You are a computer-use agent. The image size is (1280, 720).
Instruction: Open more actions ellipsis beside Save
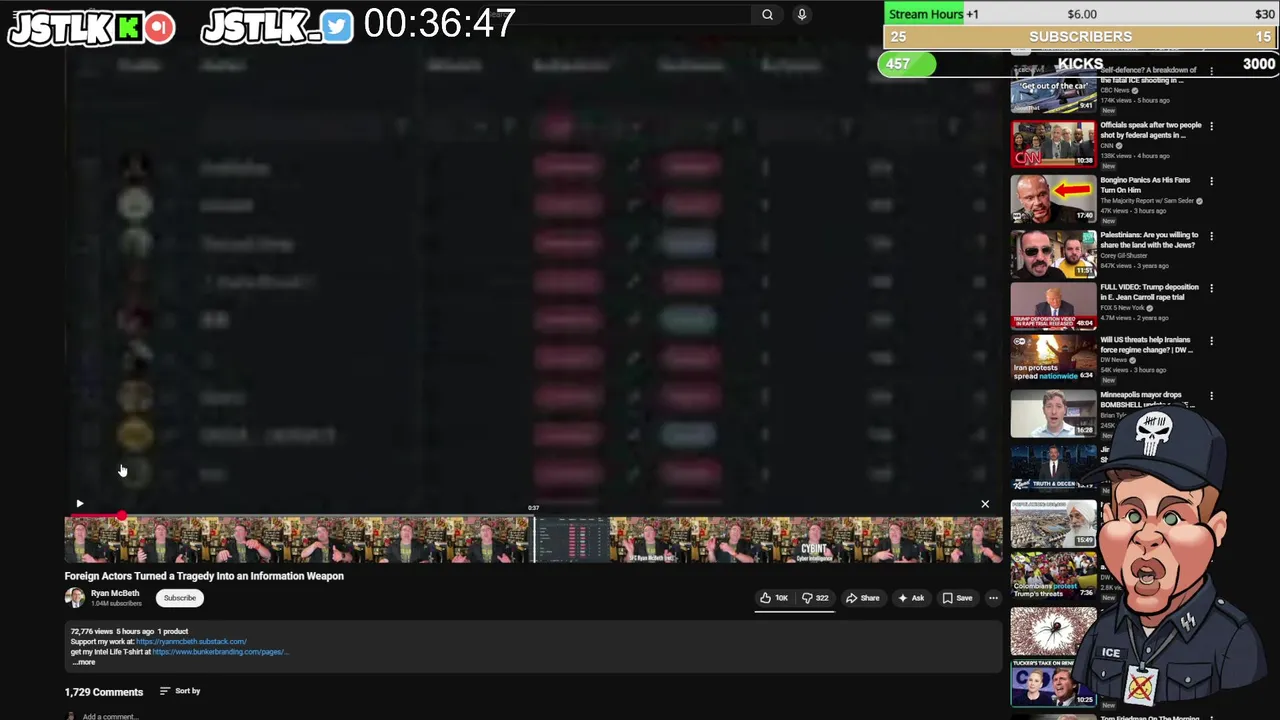point(993,598)
